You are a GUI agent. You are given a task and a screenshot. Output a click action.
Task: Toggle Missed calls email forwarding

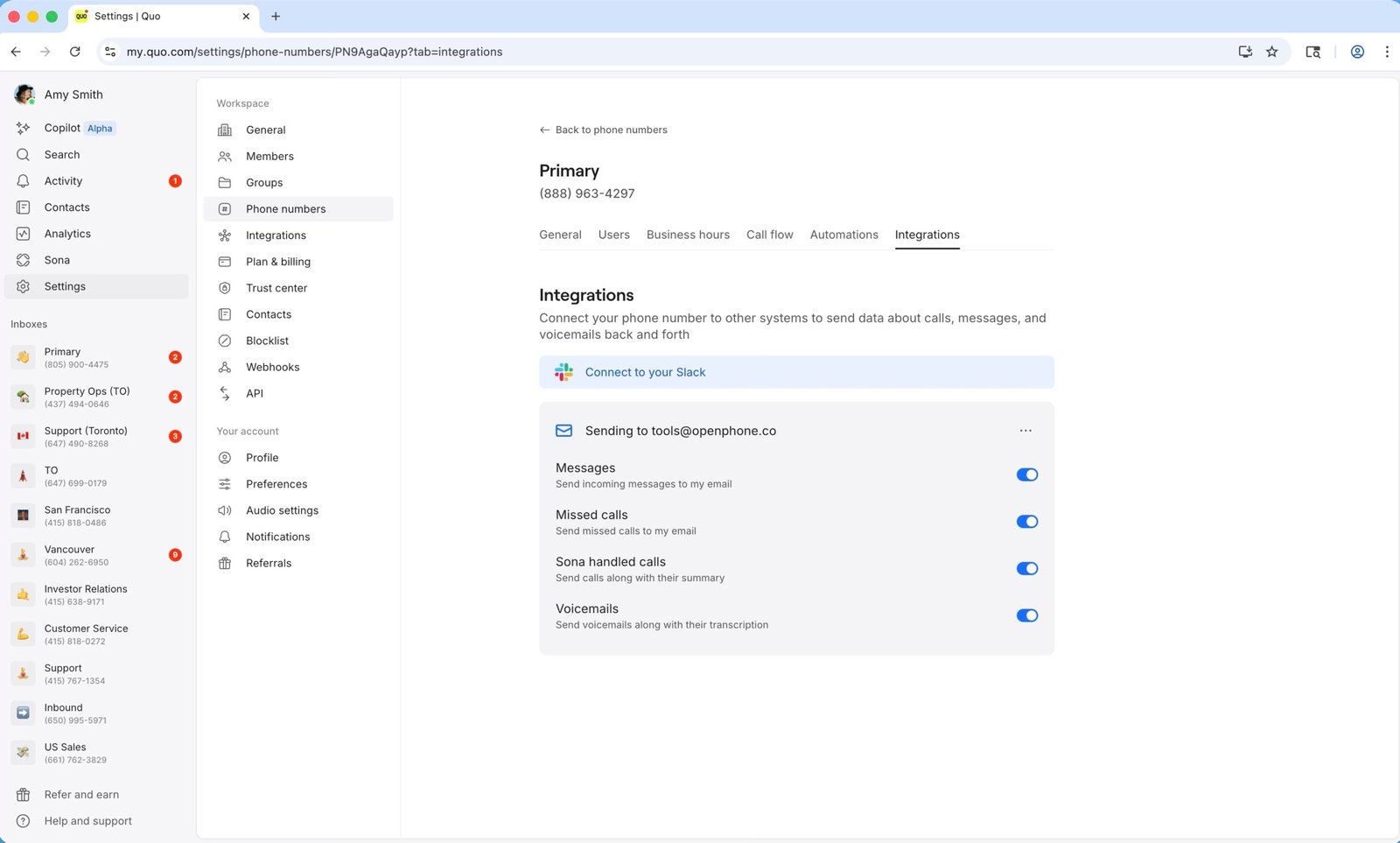point(1026,522)
